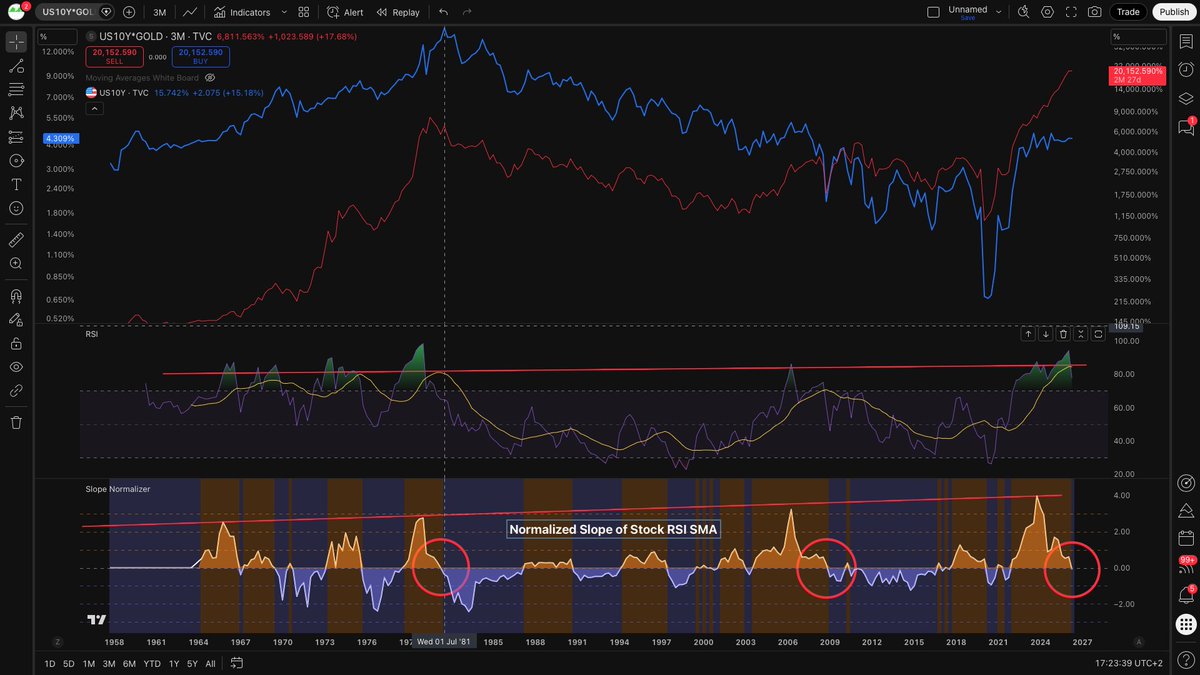Open chart settings hexagon icon
The width and height of the screenshot is (1200, 675).
1047,12
